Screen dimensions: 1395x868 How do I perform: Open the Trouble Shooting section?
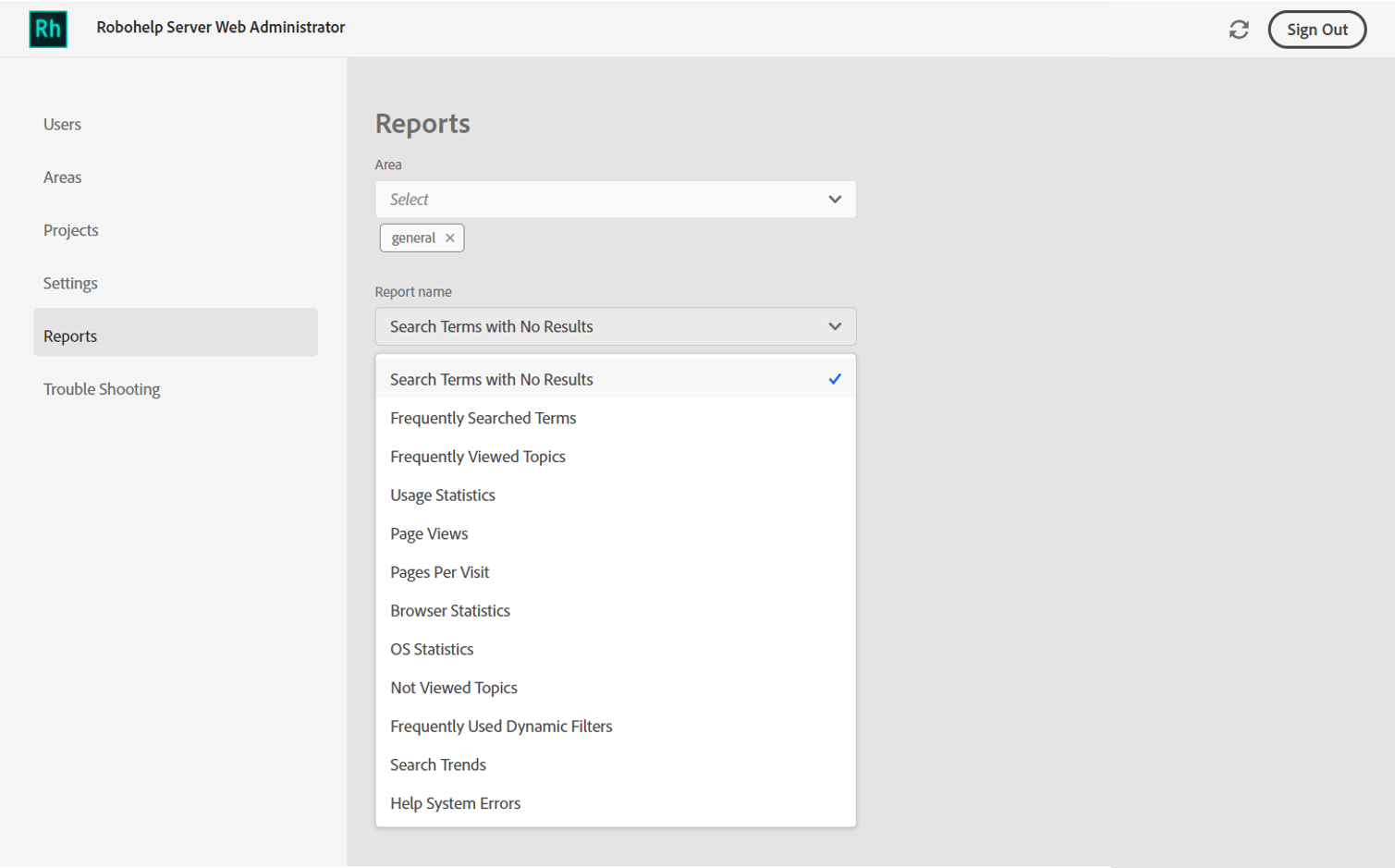(x=102, y=388)
